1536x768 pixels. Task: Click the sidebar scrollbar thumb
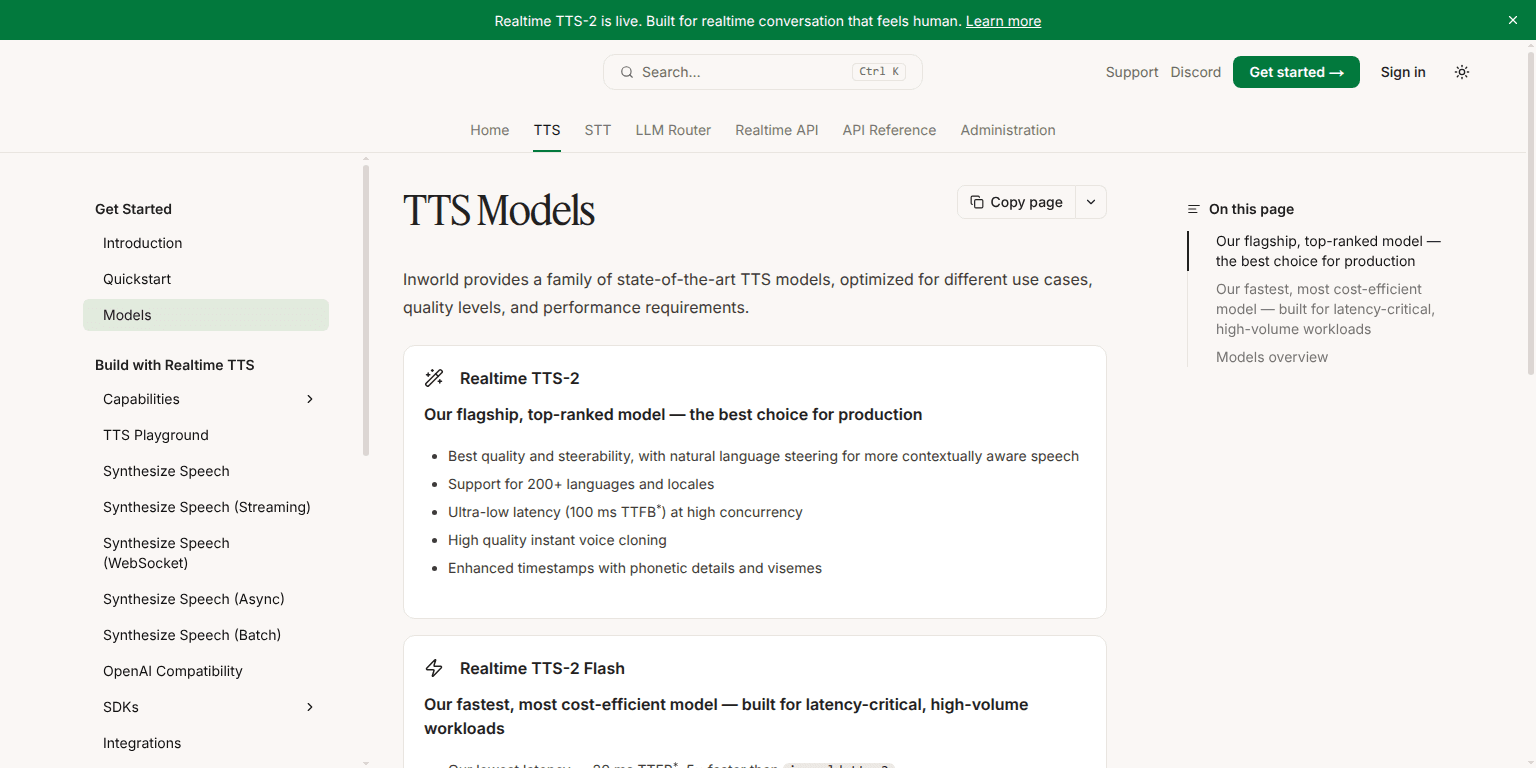point(366,310)
